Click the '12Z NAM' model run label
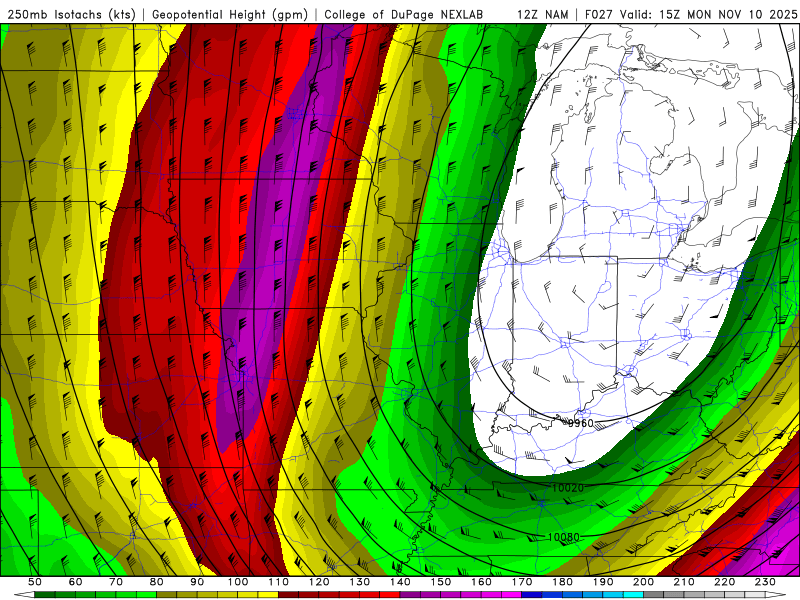This screenshot has width=800, height=600. pos(543,14)
